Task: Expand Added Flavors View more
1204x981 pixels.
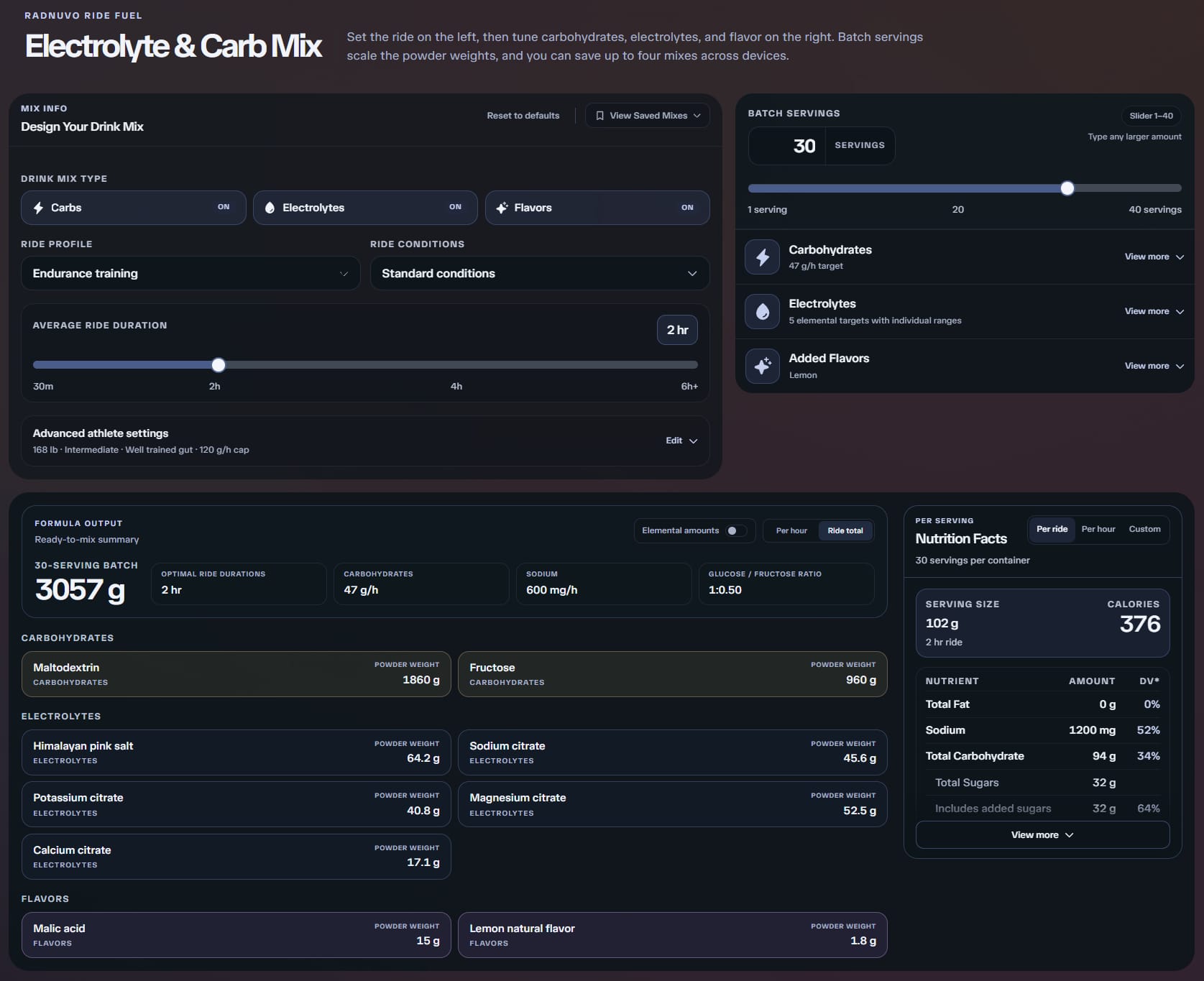Action: 1154,366
